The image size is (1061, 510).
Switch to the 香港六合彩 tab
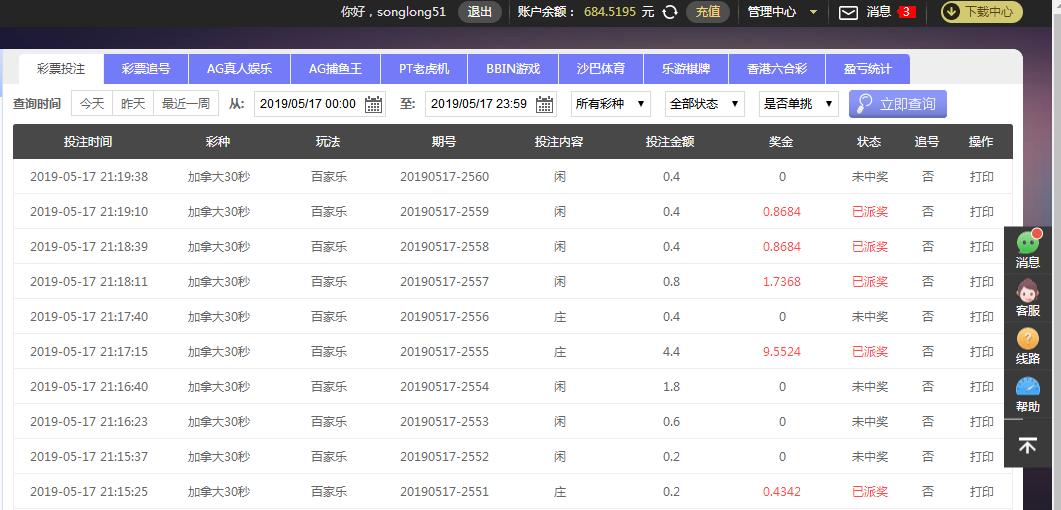point(769,69)
